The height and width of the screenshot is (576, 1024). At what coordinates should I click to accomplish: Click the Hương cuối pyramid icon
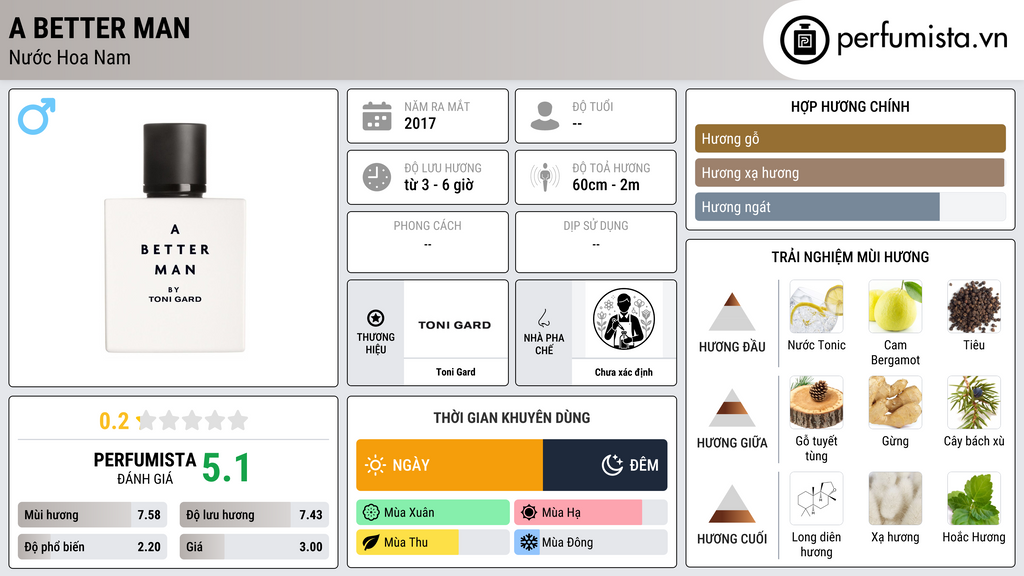click(732, 504)
